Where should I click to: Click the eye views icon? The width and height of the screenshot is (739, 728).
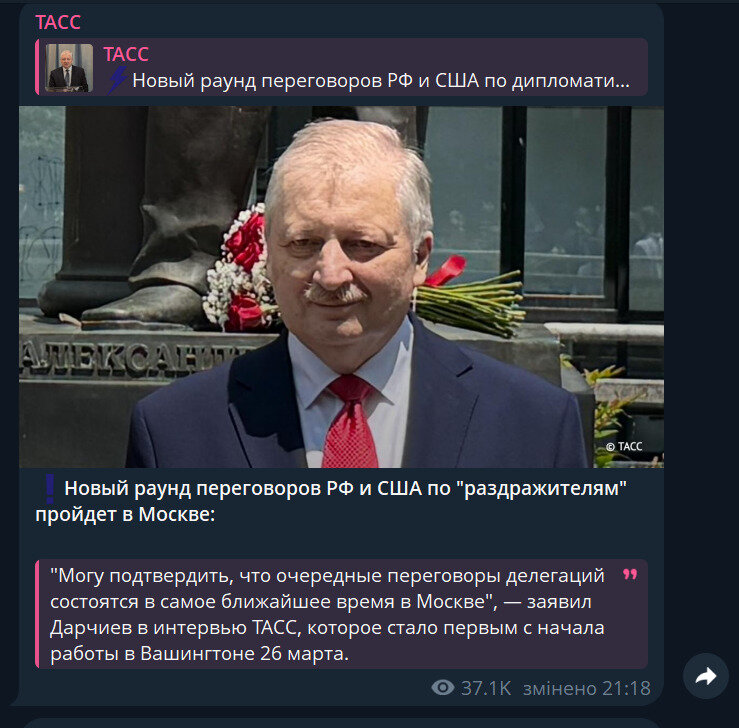click(443, 688)
